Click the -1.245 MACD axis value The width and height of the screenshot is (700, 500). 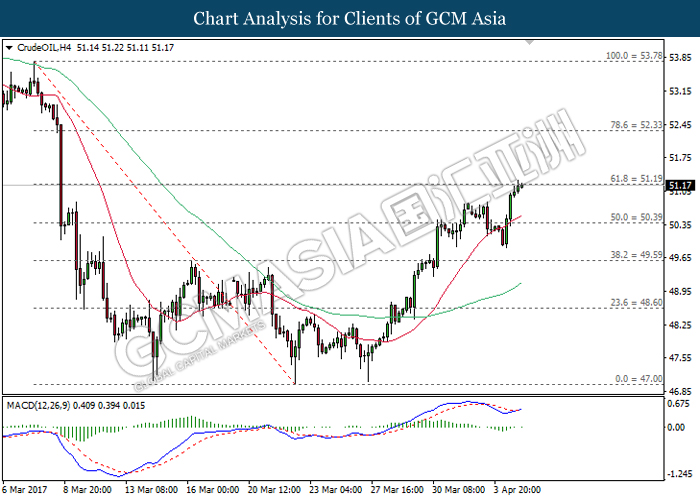pos(679,474)
